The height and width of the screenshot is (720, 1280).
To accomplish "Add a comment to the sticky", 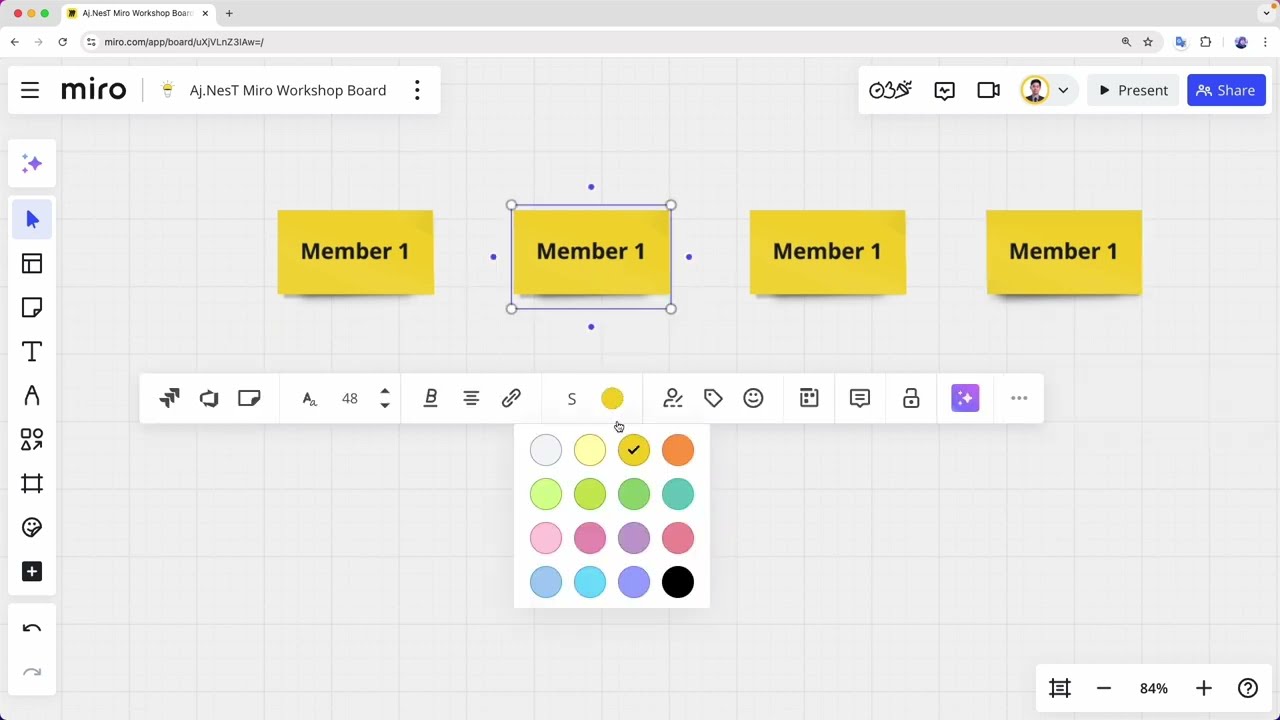I will [x=860, y=398].
